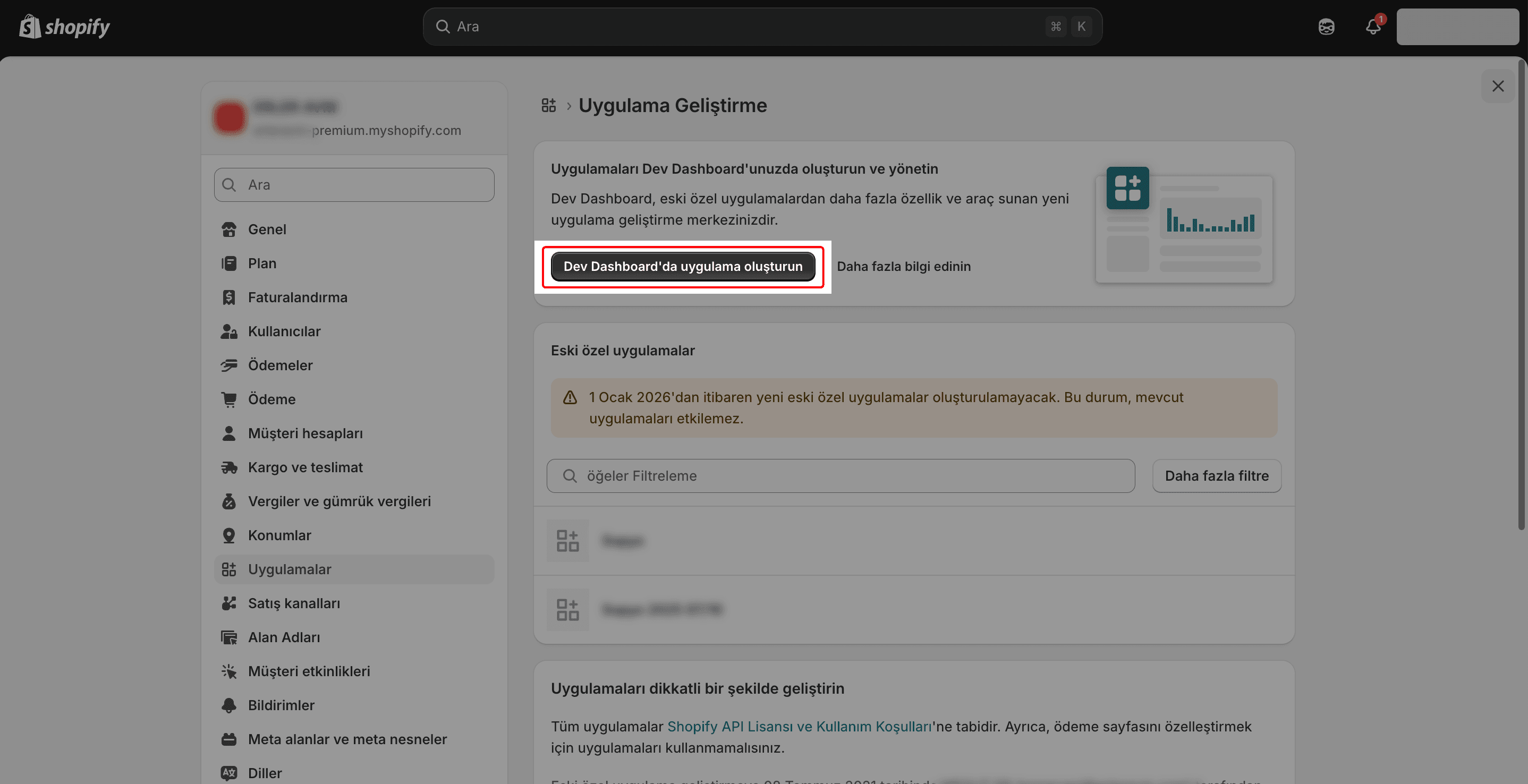
Task: Click the Sidekick assistant face icon
Action: pos(1326,27)
